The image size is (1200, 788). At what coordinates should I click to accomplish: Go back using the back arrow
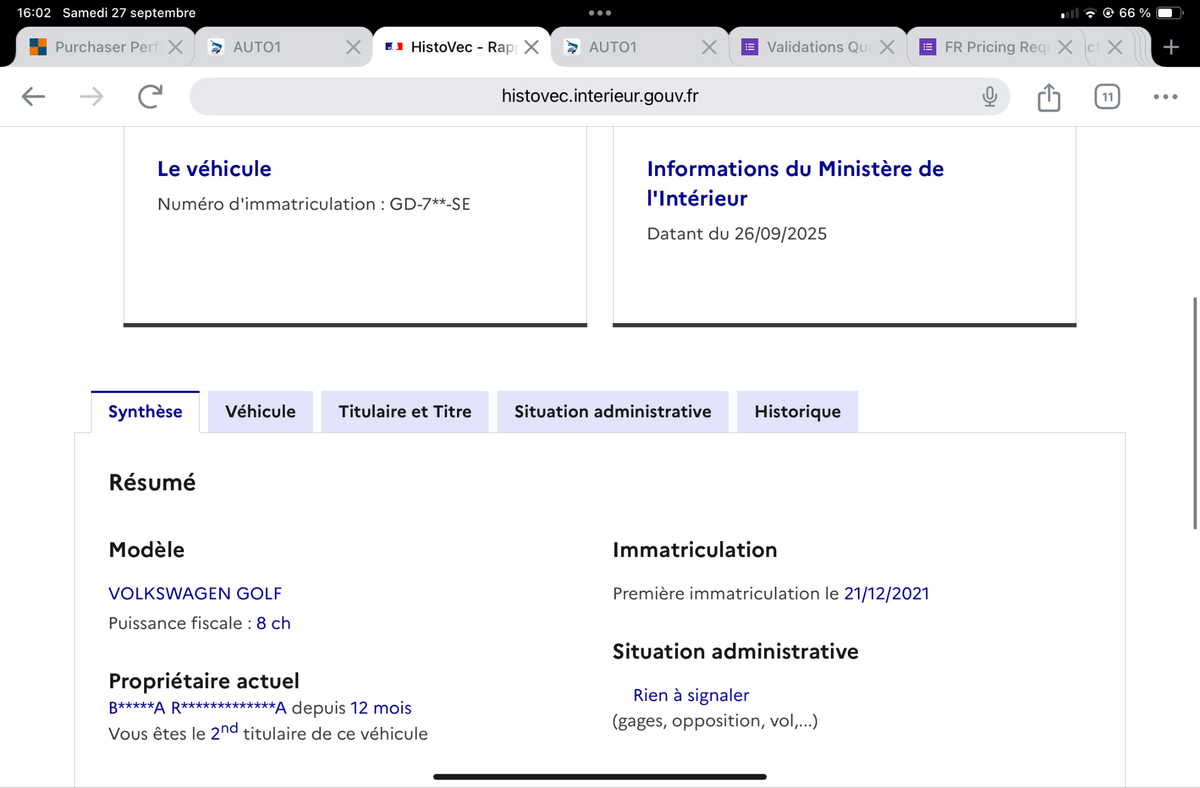[34, 96]
